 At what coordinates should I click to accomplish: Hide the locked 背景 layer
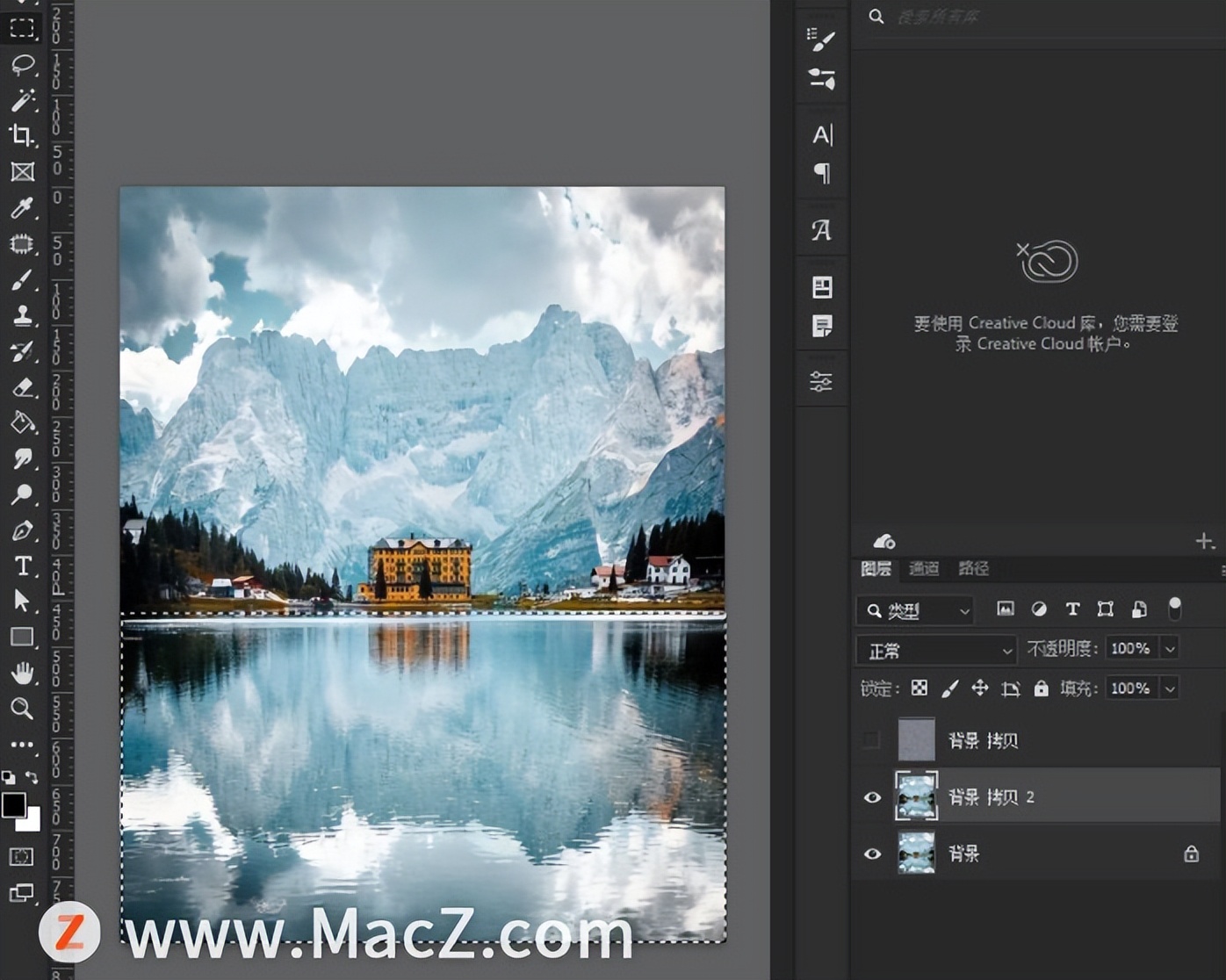pyautogui.click(x=872, y=854)
